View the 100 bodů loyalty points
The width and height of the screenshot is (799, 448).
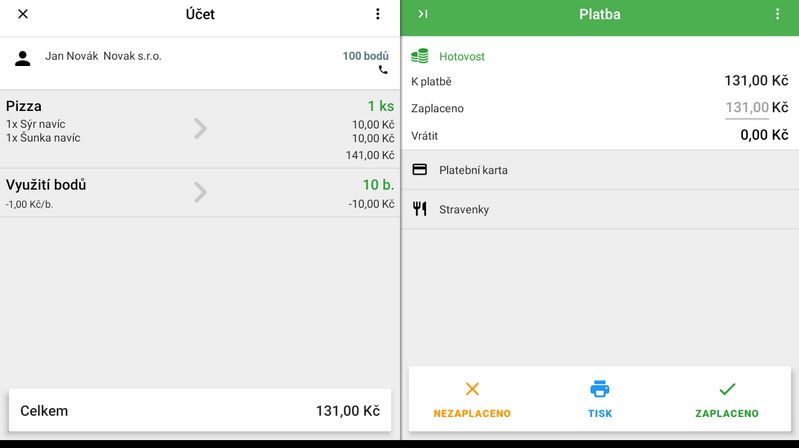[365, 56]
